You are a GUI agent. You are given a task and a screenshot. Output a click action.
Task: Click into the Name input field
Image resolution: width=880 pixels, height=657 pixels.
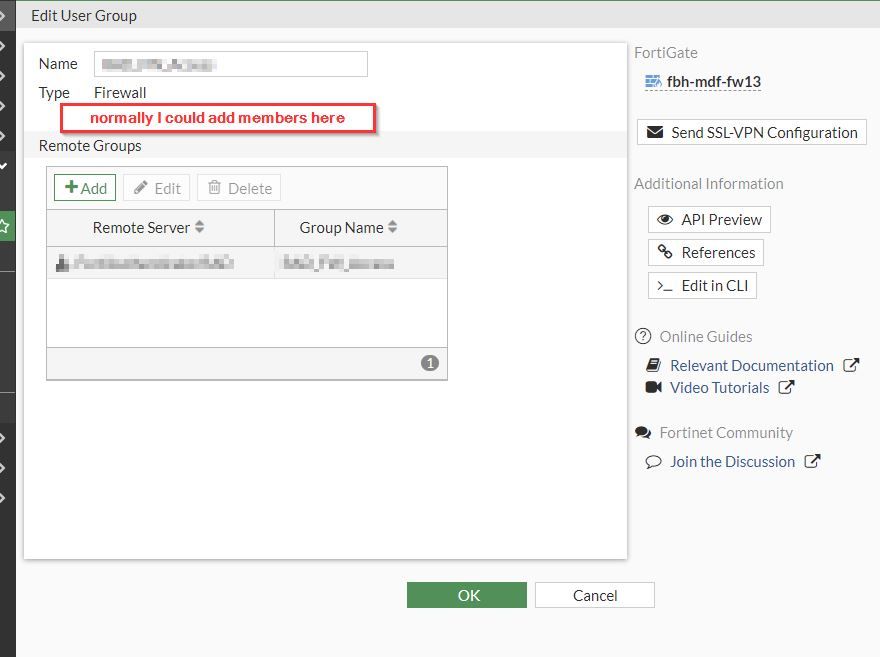pyautogui.click(x=231, y=64)
